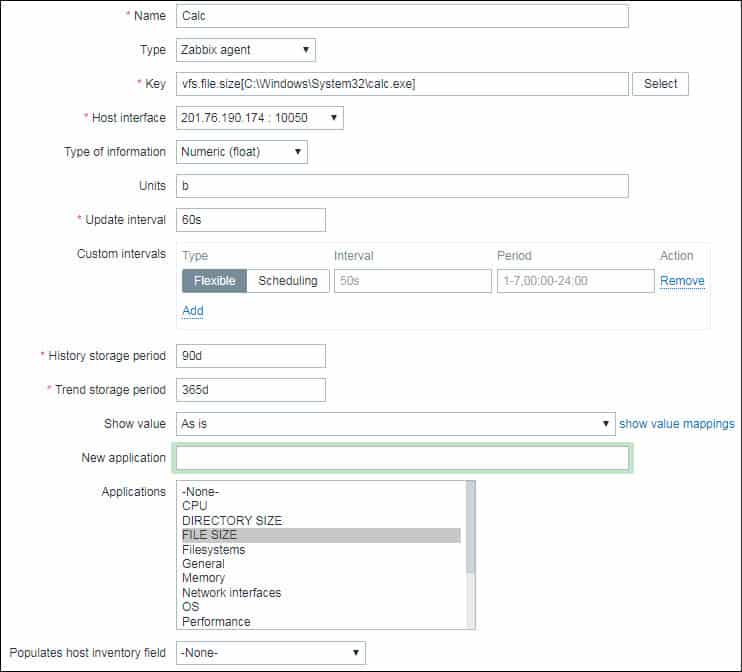
Task: Select Performance application
Action: click(321, 621)
